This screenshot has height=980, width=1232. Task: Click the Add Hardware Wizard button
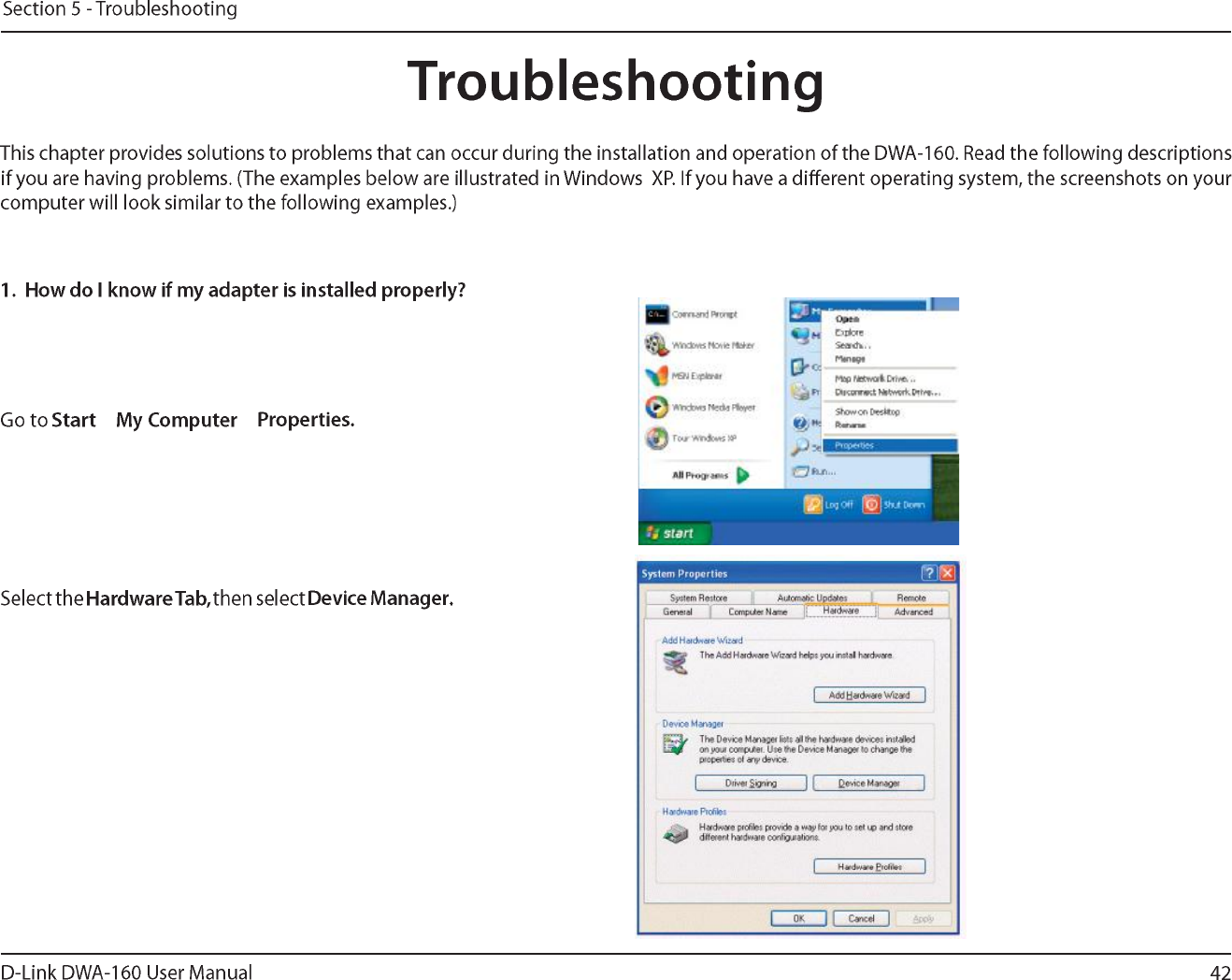pos(869,695)
